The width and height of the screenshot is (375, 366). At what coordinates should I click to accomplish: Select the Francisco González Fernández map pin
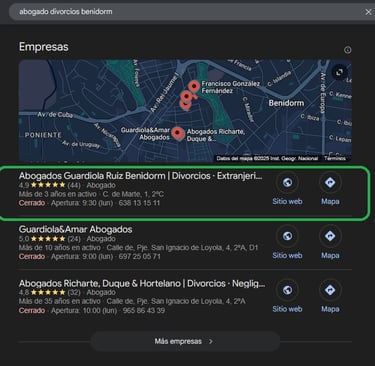click(x=194, y=87)
